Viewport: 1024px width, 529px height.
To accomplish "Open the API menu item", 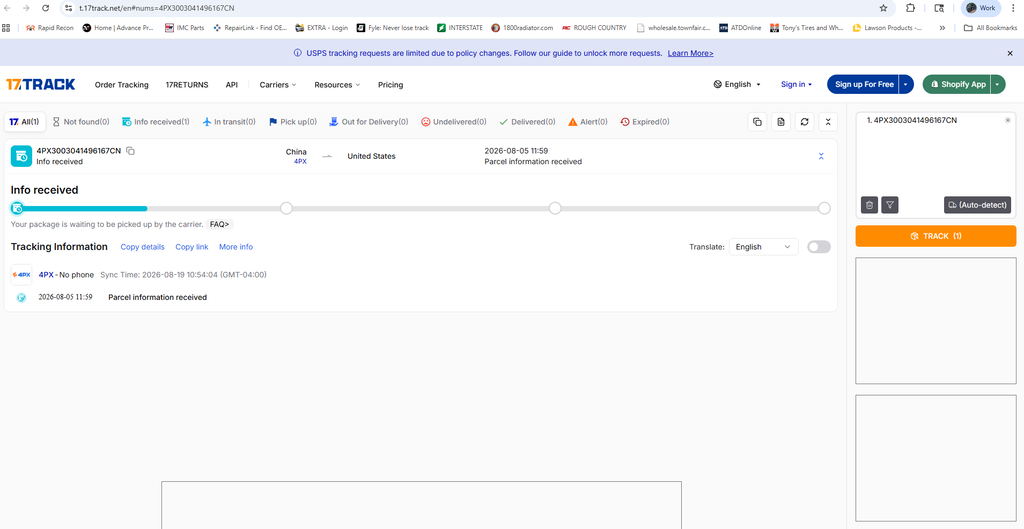I will tap(232, 85).
